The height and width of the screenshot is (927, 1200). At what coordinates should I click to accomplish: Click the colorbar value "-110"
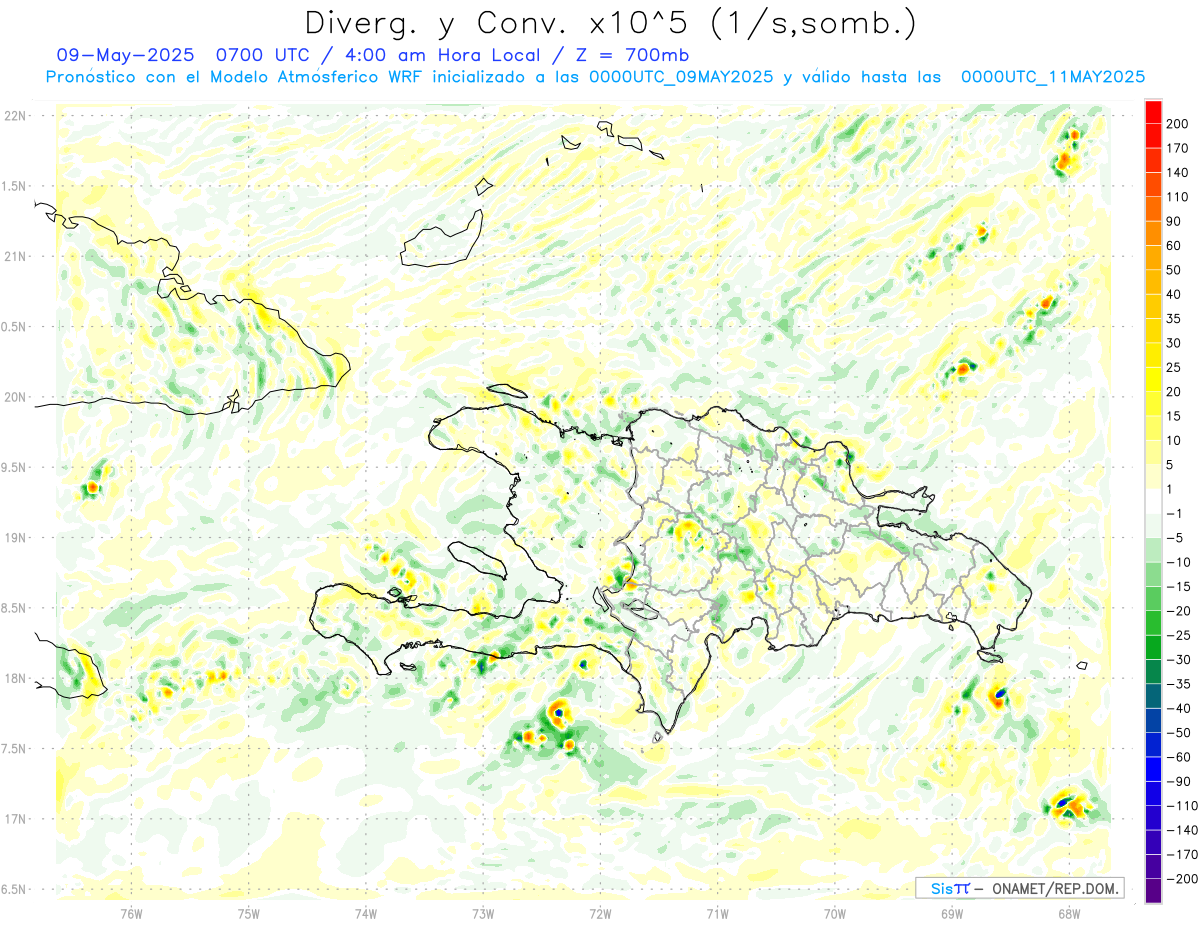point(1181,805)
